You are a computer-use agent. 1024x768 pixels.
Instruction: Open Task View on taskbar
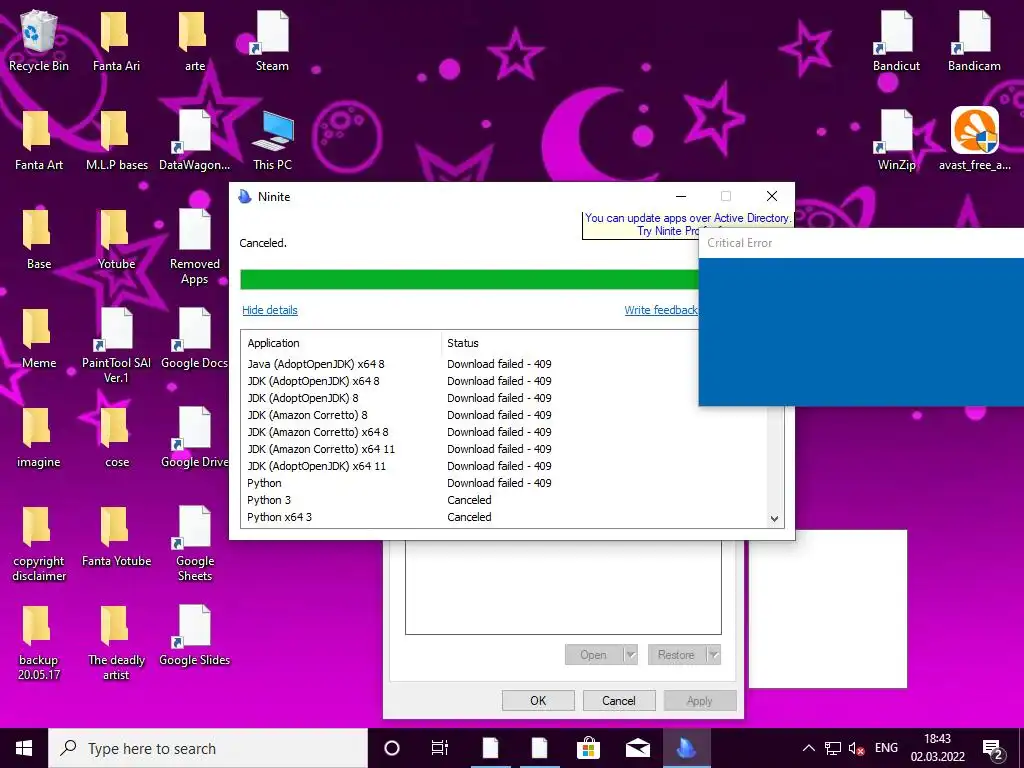tap(440, 748)
